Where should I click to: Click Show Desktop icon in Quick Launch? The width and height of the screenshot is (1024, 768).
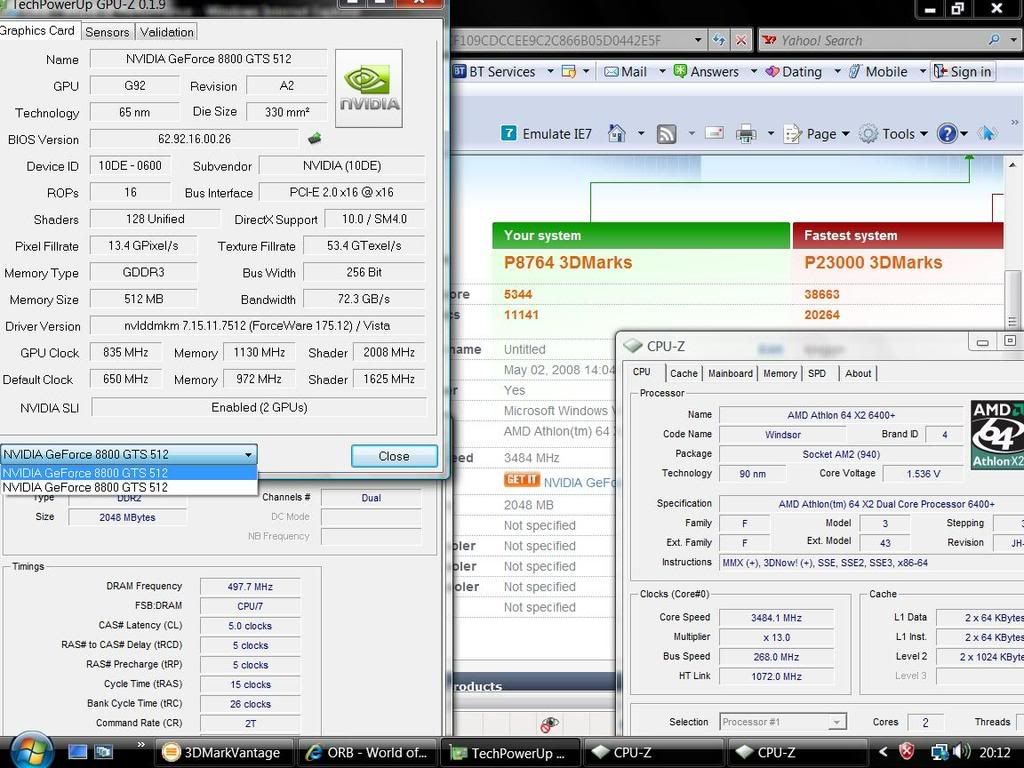click(77, 752)
